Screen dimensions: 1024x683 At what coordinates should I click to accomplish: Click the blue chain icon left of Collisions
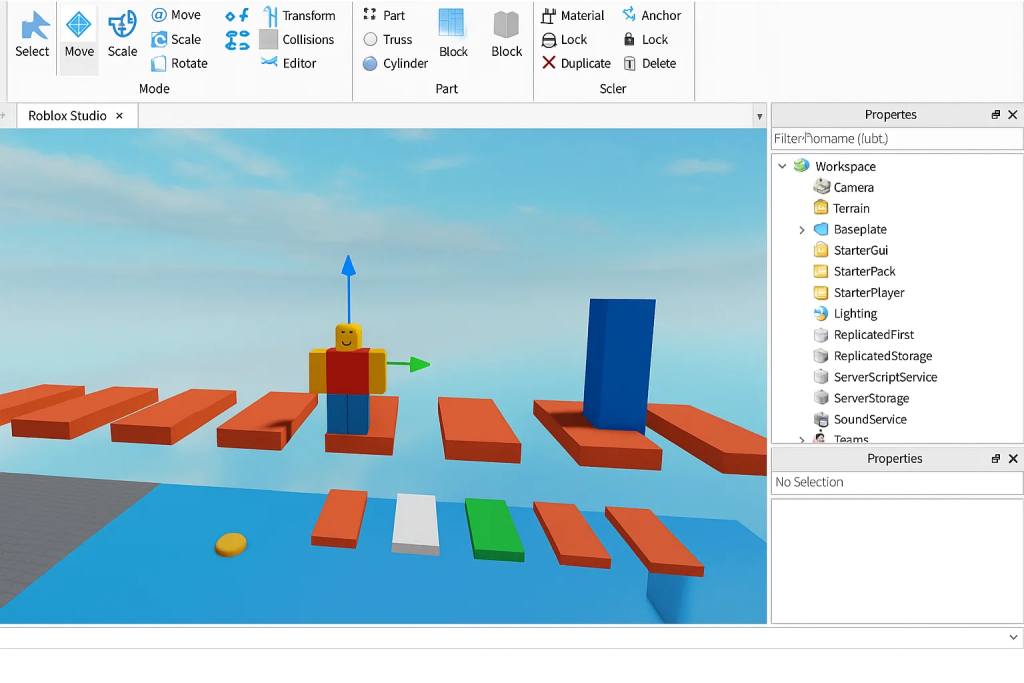click(x=237, y=40)
